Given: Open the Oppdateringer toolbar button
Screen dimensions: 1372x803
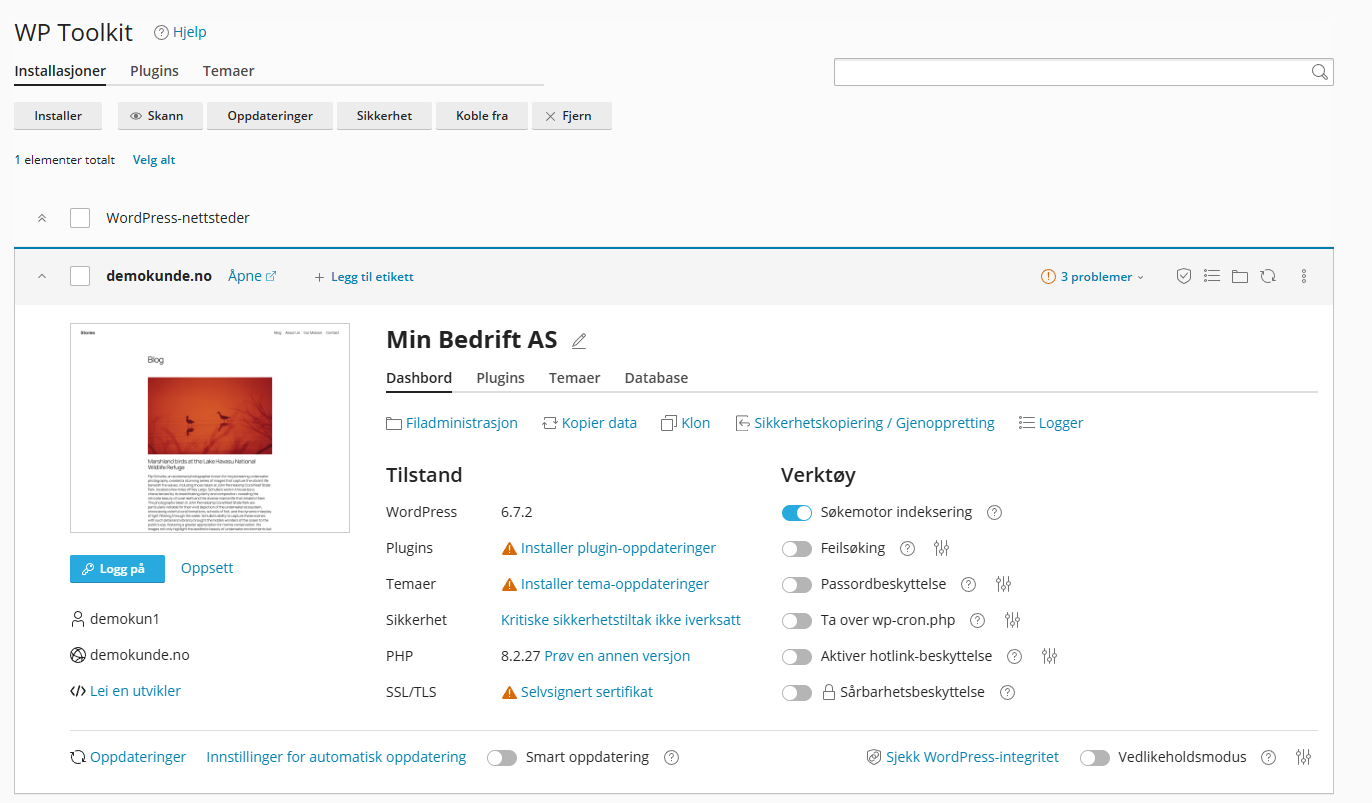Looking at the screenshot, I should click(270, 116).
